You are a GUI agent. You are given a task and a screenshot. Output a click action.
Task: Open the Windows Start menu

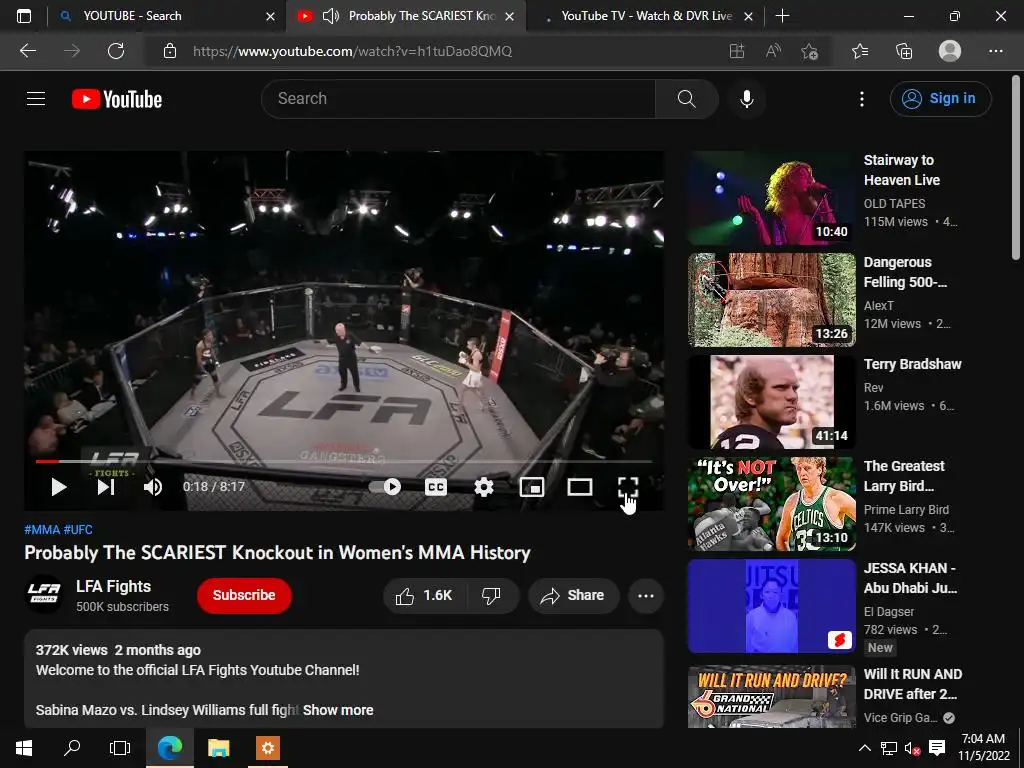click(x=24, y=748)
